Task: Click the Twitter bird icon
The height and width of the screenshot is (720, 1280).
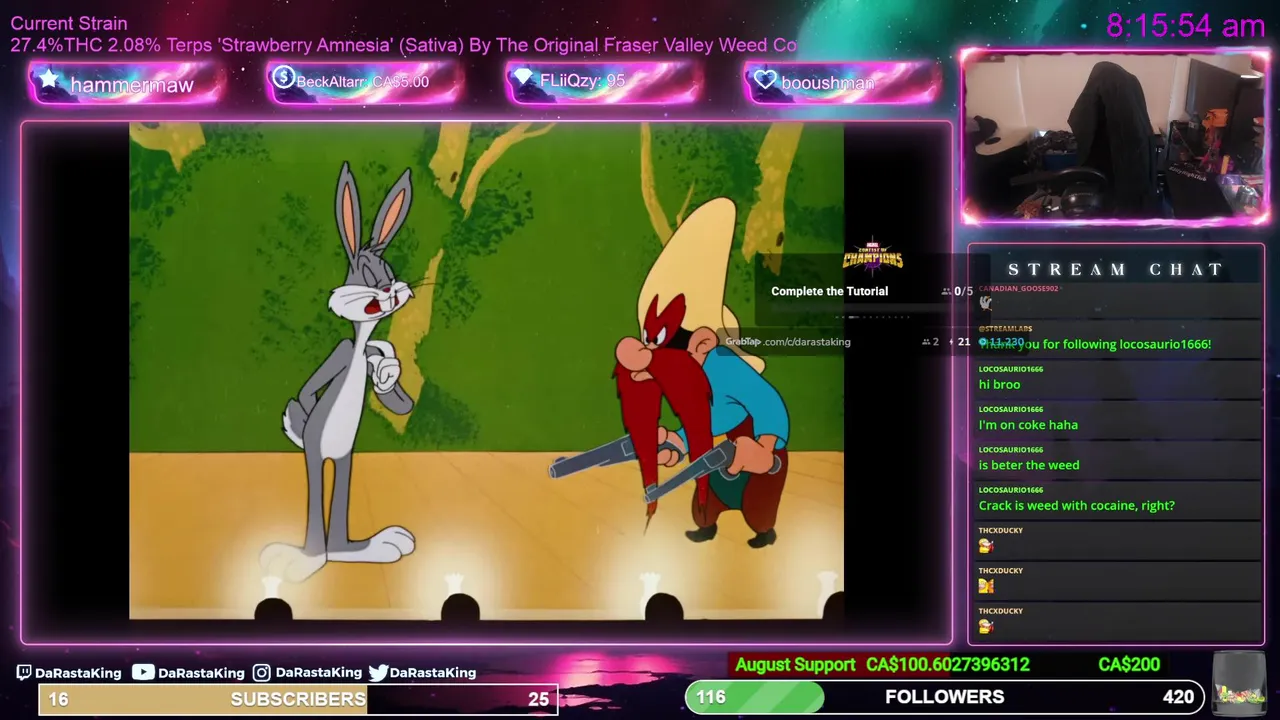Action: (x=378, y=672)
